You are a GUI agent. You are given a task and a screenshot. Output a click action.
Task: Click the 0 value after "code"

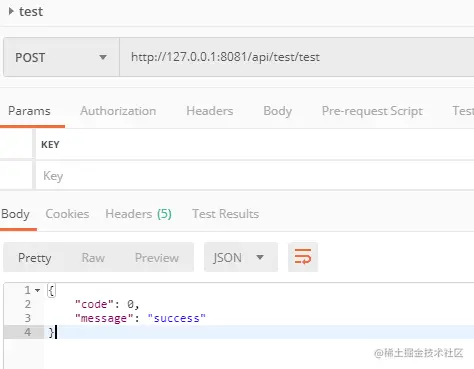(x=130, y=304)
